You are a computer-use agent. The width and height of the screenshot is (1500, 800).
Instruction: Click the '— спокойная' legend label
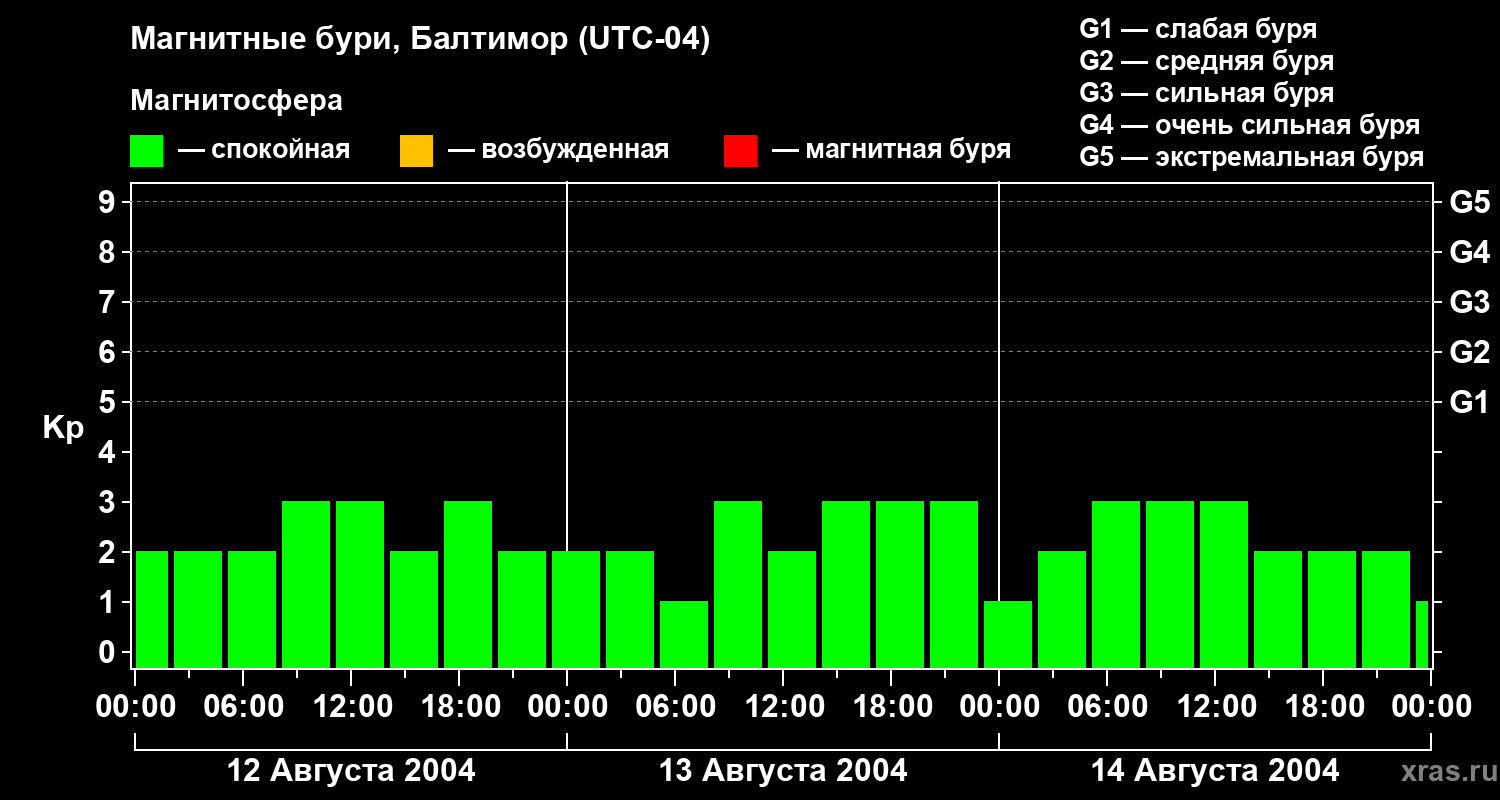click(x=264, y=151)
